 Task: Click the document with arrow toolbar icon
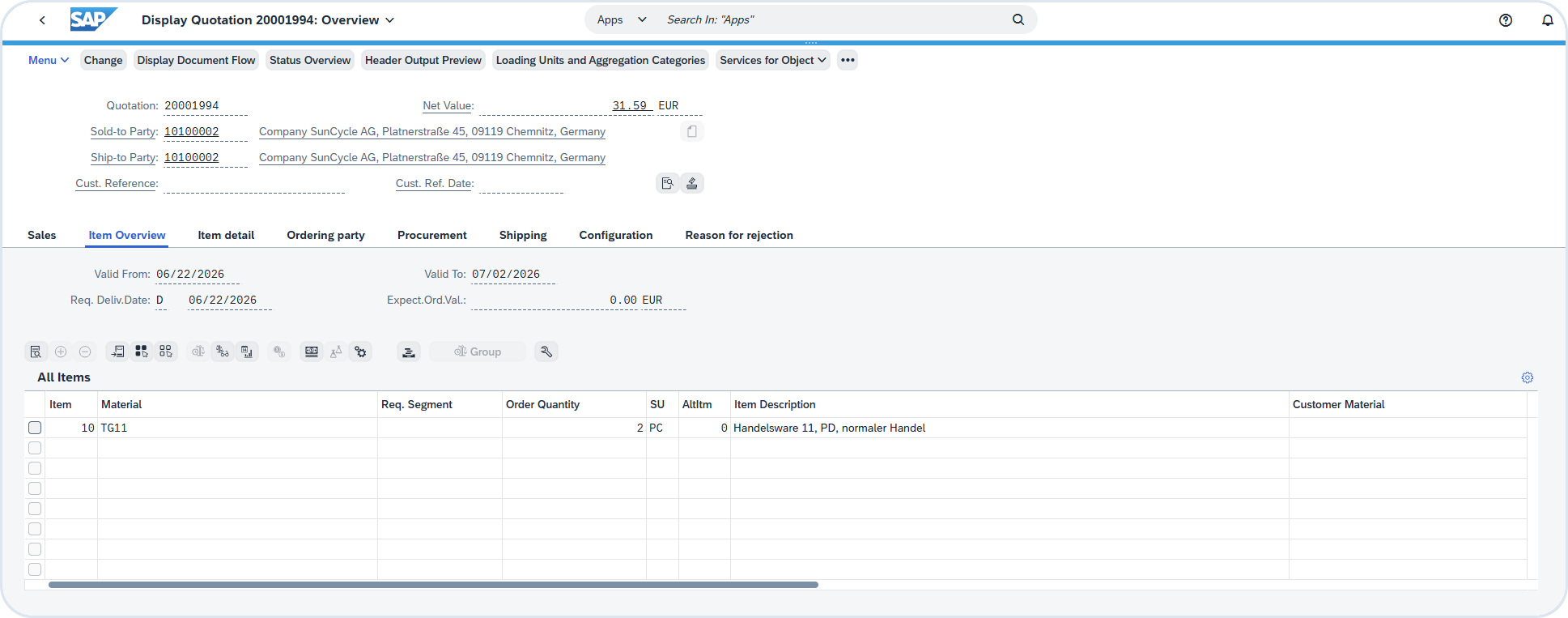tap(117, 352)
